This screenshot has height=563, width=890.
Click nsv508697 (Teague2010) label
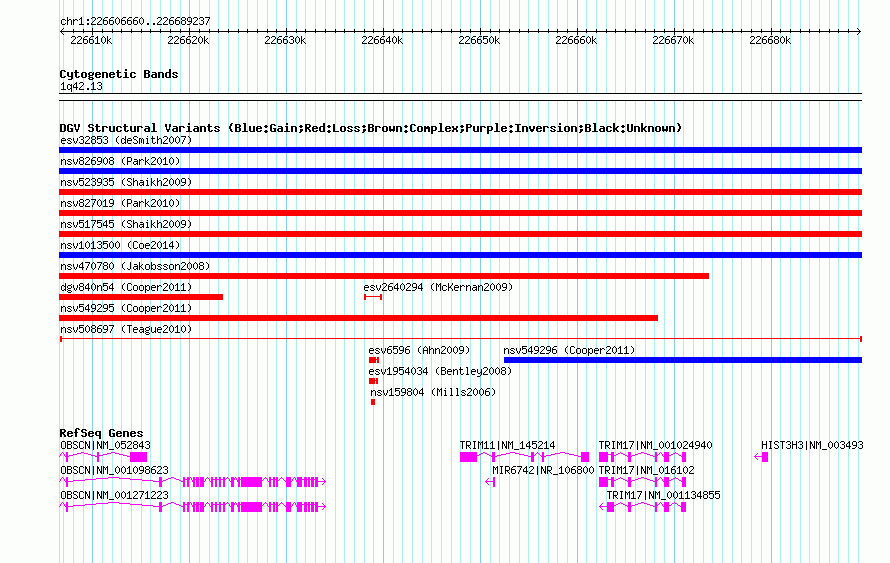point(126,329)
